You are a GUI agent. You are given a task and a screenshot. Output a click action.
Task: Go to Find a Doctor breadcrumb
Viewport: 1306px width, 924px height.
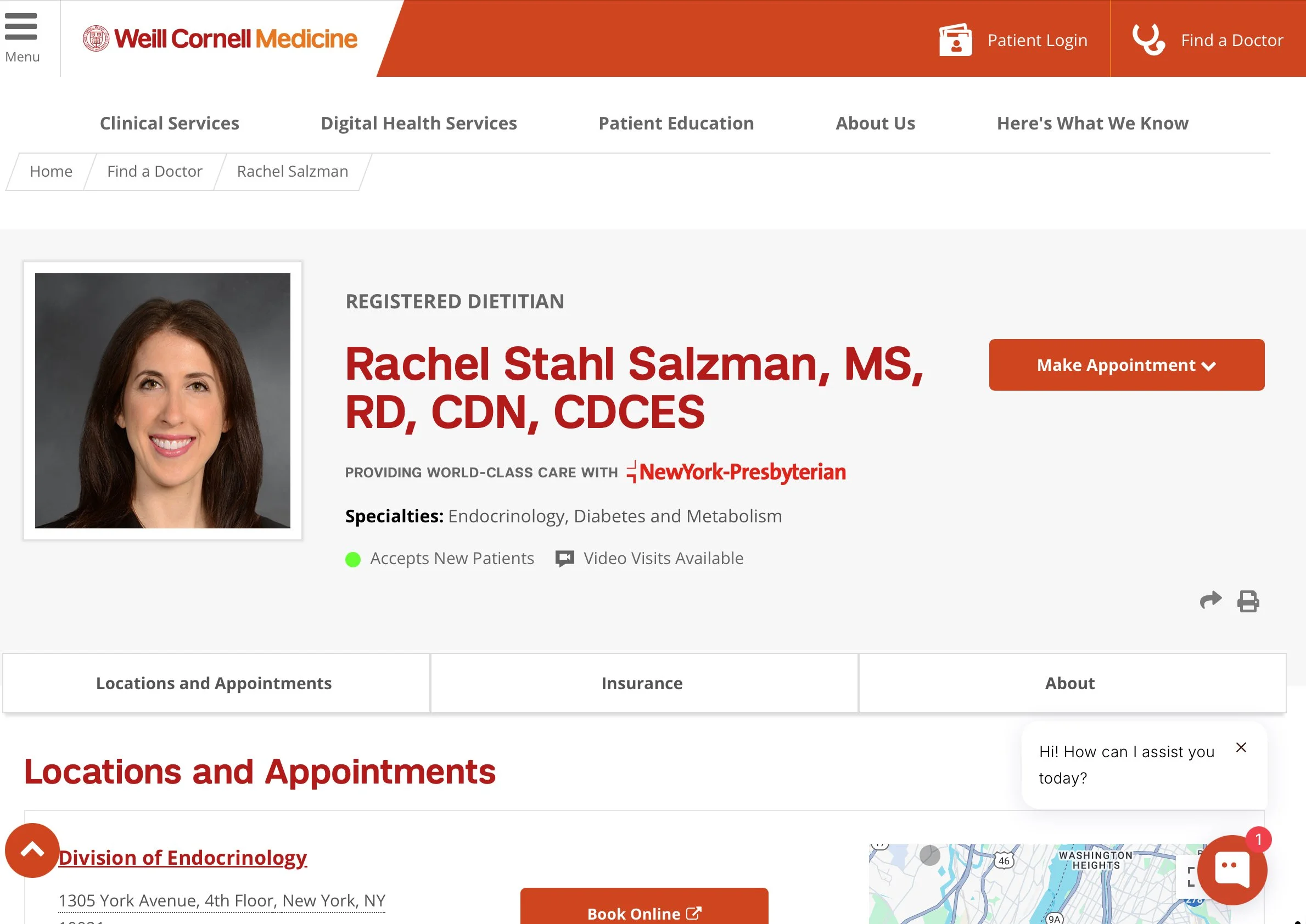click(154, 171)
